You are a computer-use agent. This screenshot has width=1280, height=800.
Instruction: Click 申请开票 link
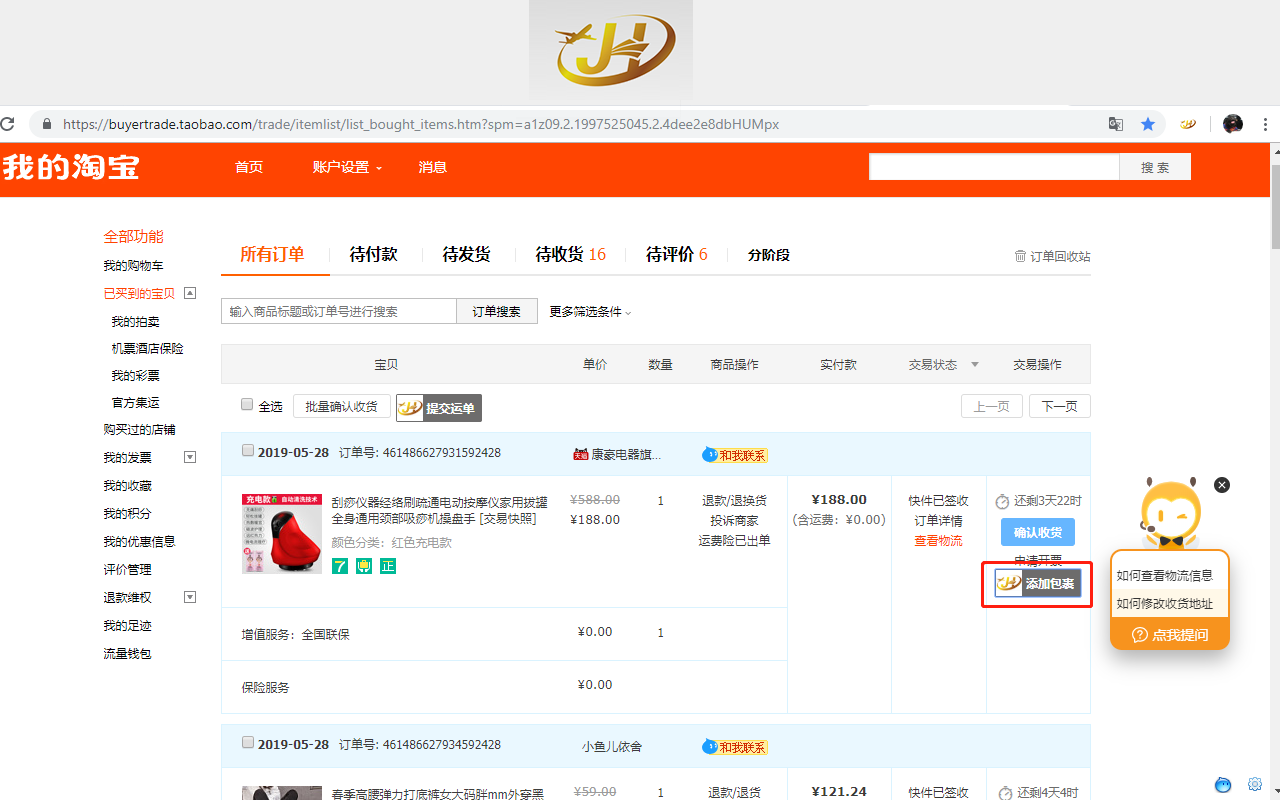coord(1038,560)
